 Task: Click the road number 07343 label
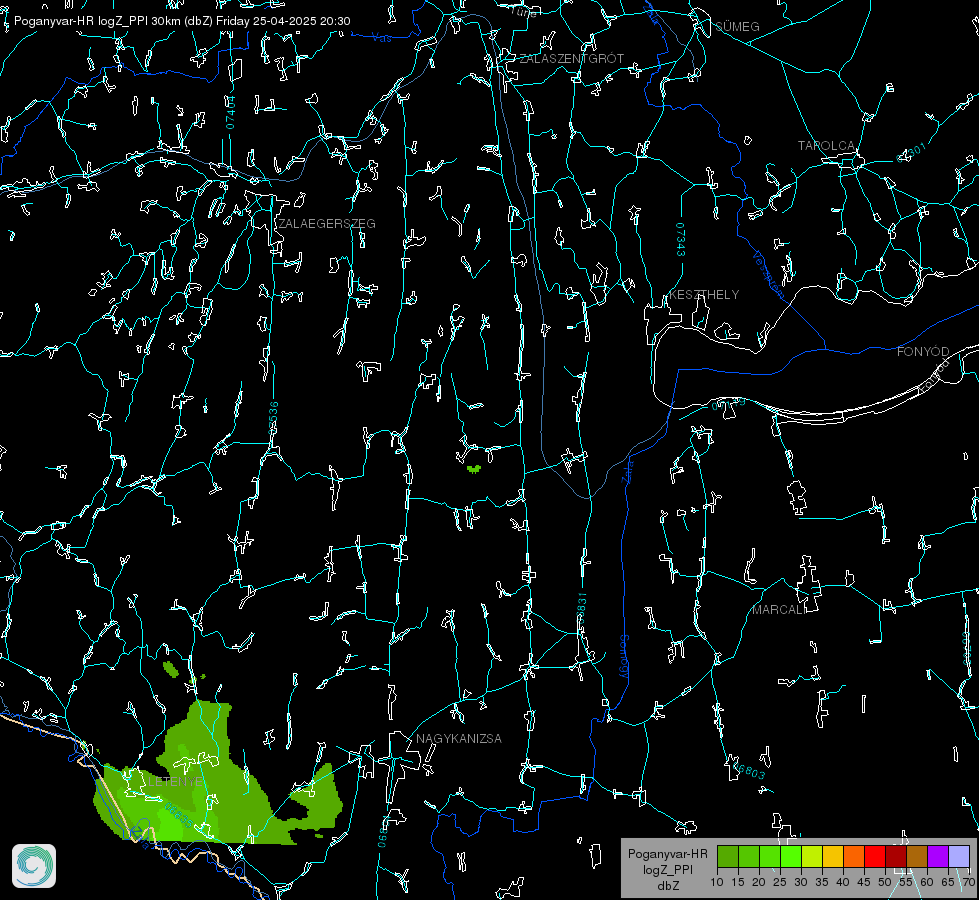click(x=681, y=240)
